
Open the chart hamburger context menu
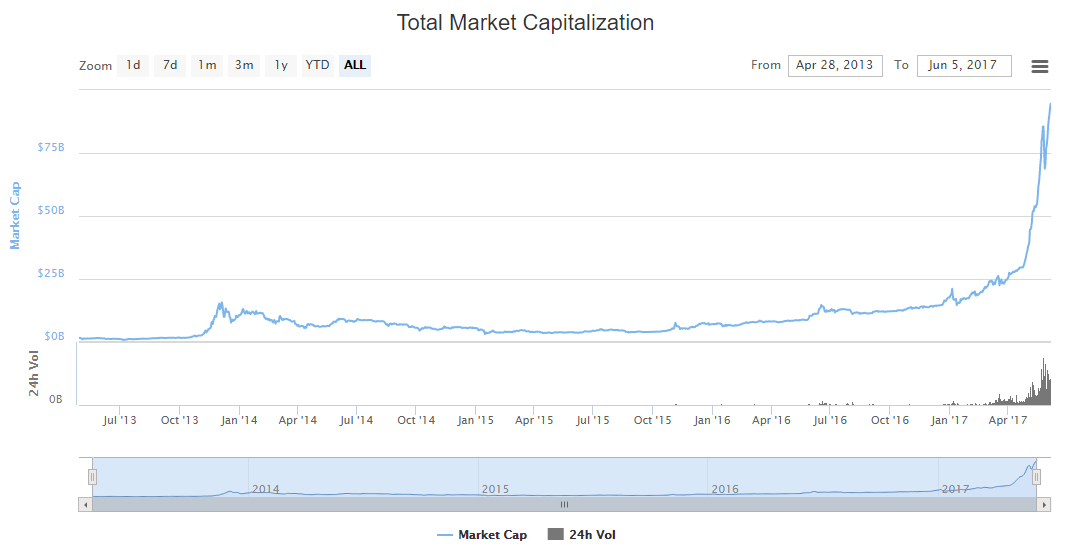(1039, 66)
